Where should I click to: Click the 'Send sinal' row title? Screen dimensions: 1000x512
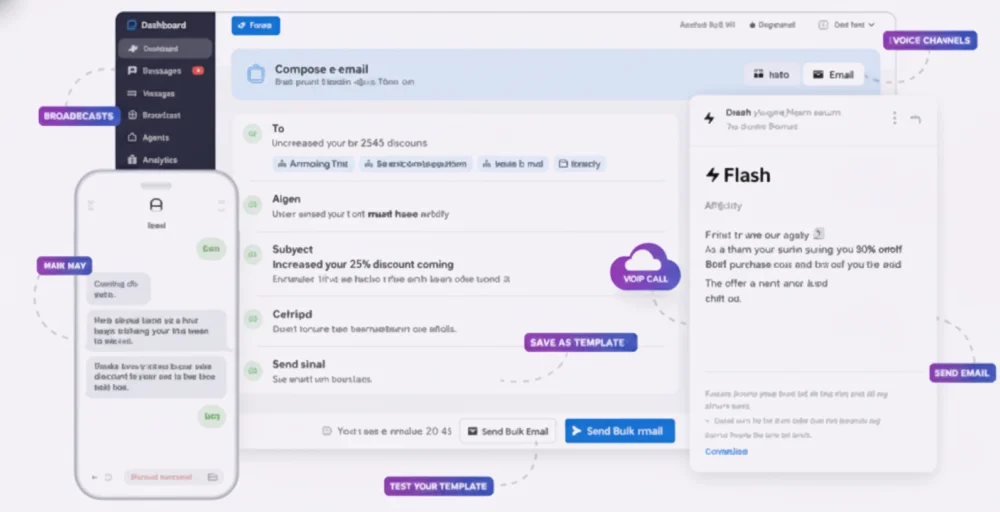coord(298,364)
